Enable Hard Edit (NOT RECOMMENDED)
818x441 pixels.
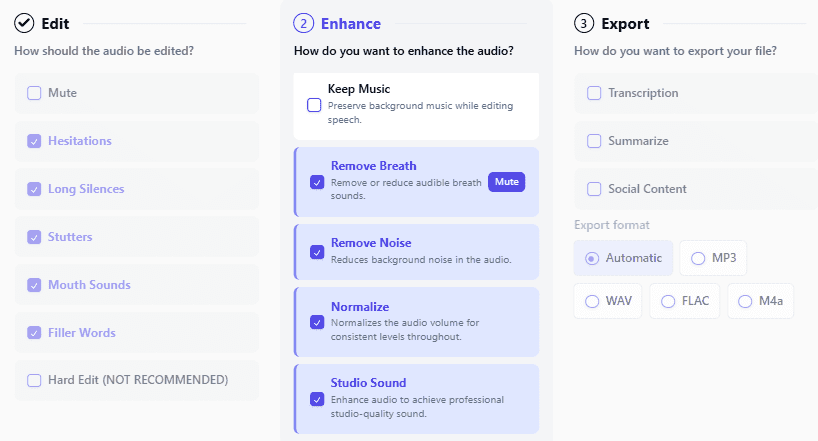tap(34, 380)
